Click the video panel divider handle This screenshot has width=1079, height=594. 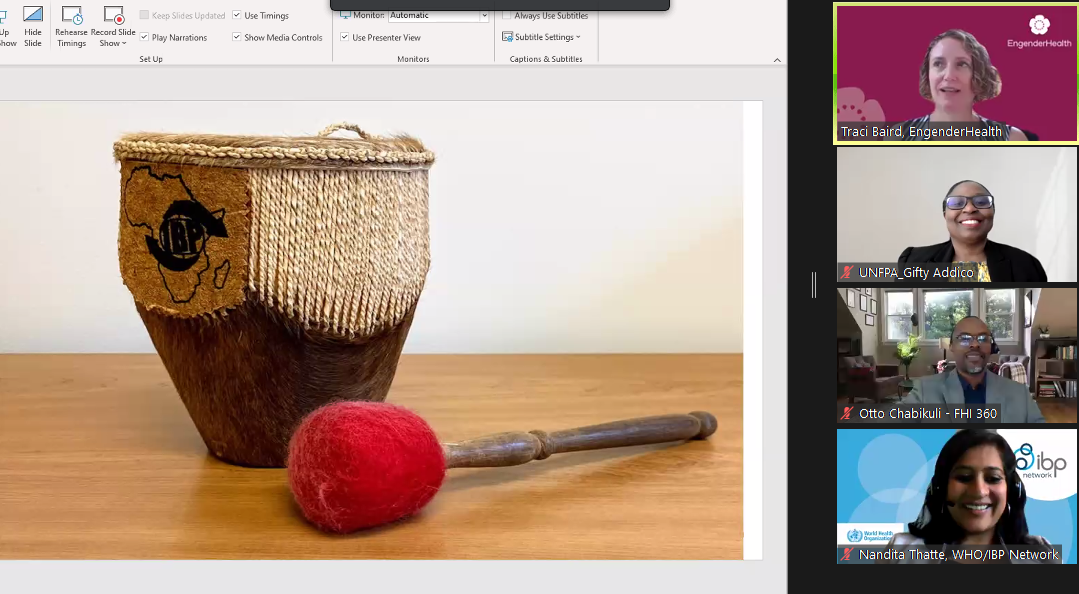coord(814,285)
